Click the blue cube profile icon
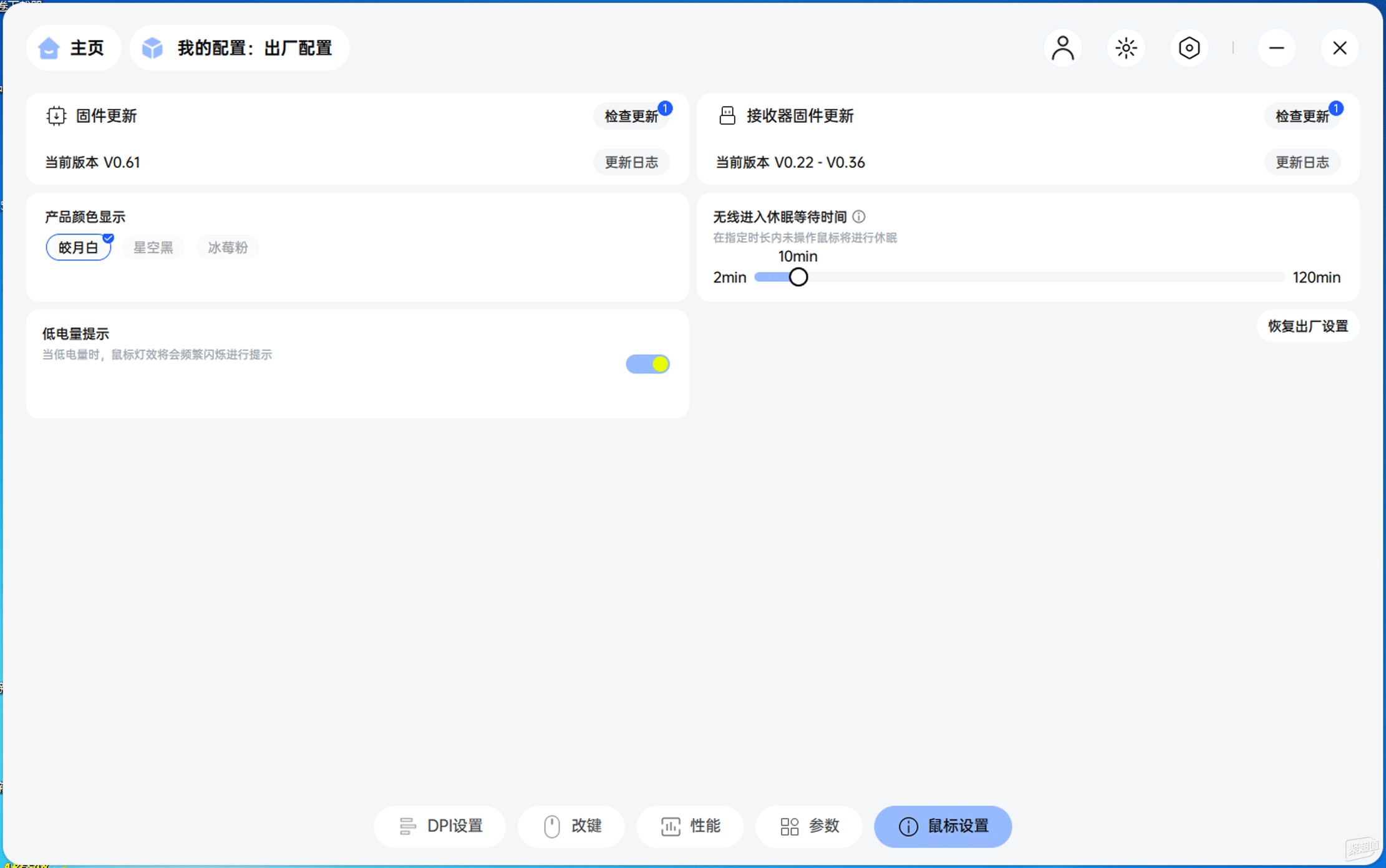Screen dimensions: 1386x868 (x=152, y=48)
